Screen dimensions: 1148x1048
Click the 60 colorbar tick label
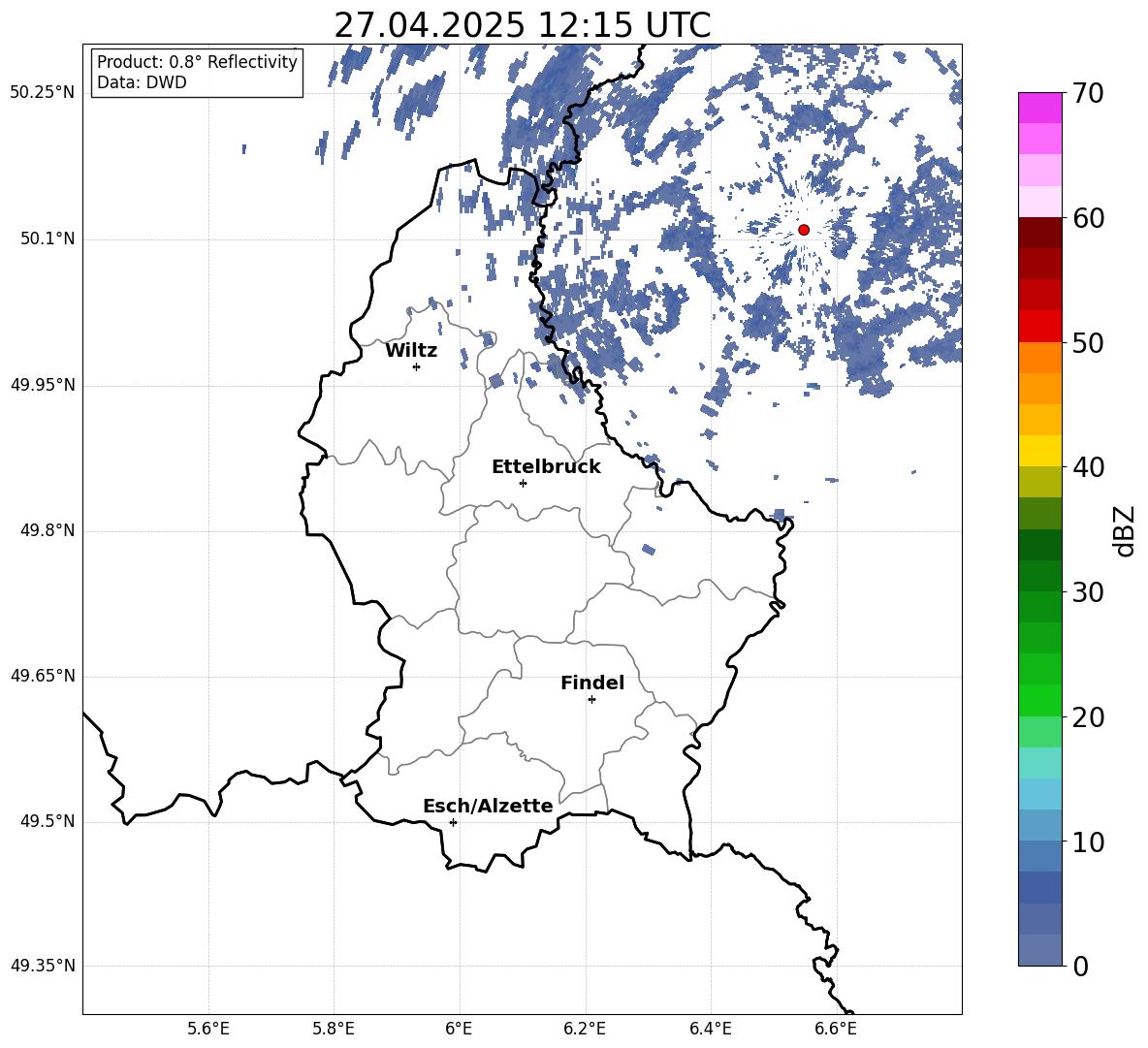pyautogui.click(x=1088, y=218)
